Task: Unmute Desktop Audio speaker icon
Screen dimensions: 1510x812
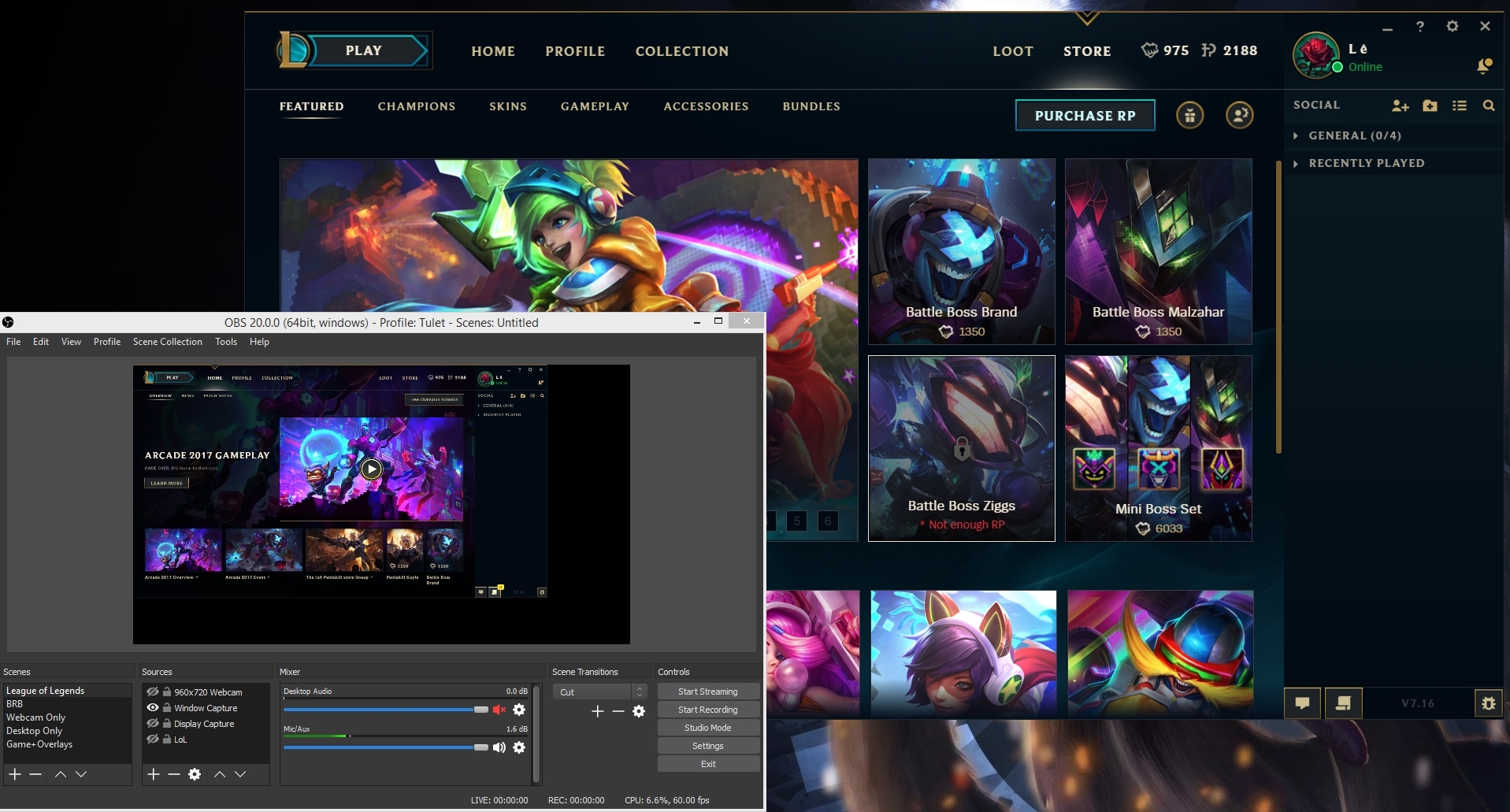Action: [499, 710]
